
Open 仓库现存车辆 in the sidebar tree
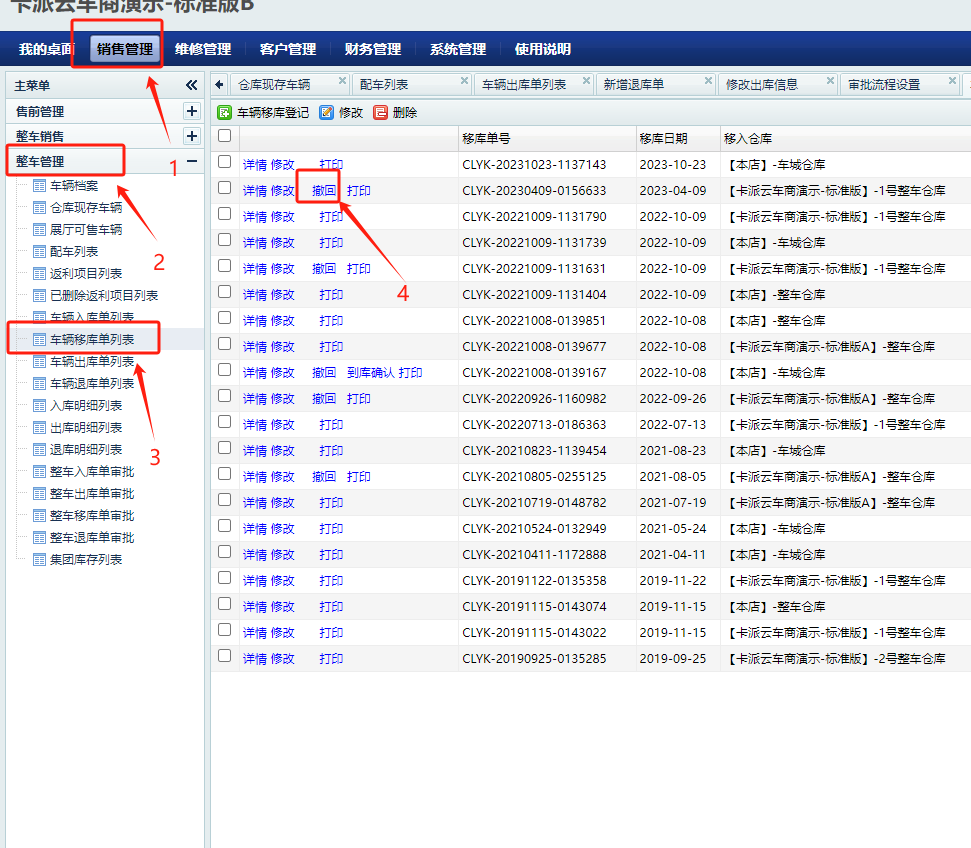tap(86, 208)
